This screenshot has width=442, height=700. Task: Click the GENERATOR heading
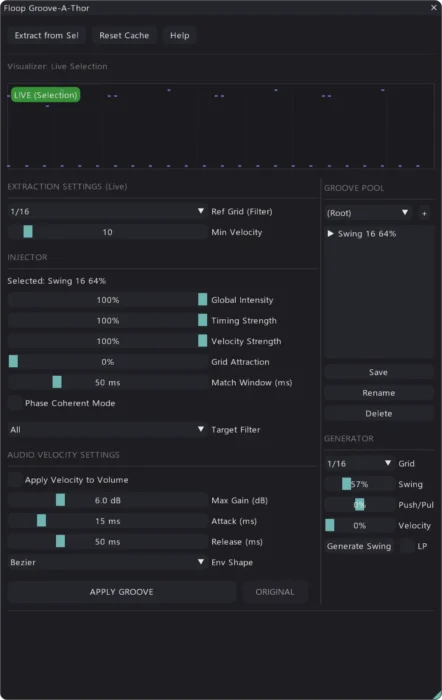tap(349, 438)
